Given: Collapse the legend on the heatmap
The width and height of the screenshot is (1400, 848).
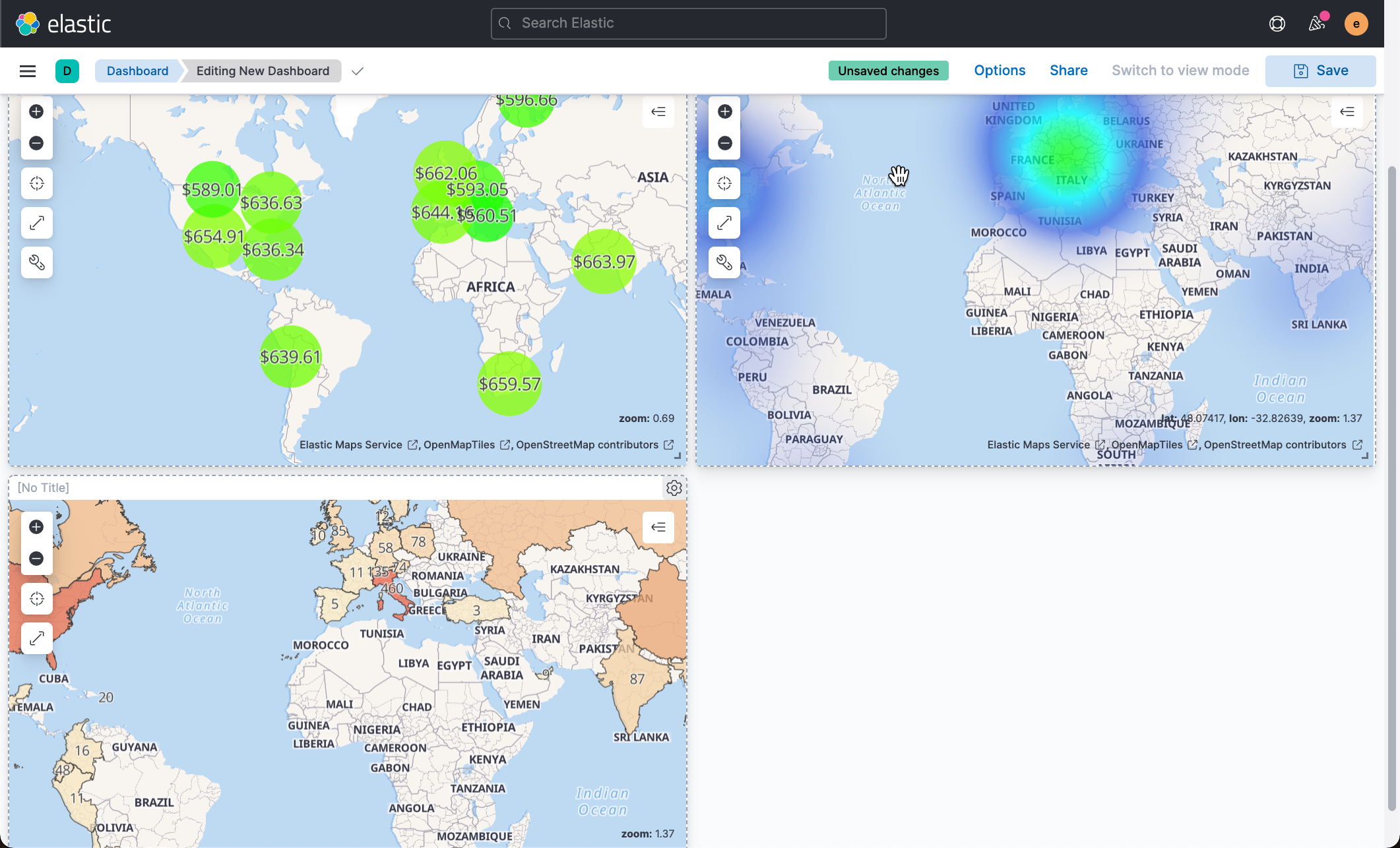Looking at the screenshot, I should [1347, 111].
